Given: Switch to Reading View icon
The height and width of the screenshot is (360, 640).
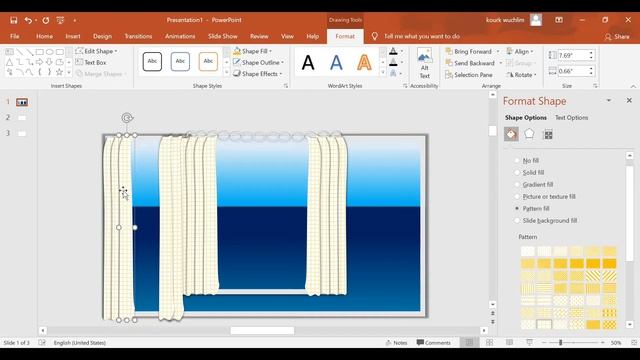Looking at the screenshot, I should (x=509, y=343).
